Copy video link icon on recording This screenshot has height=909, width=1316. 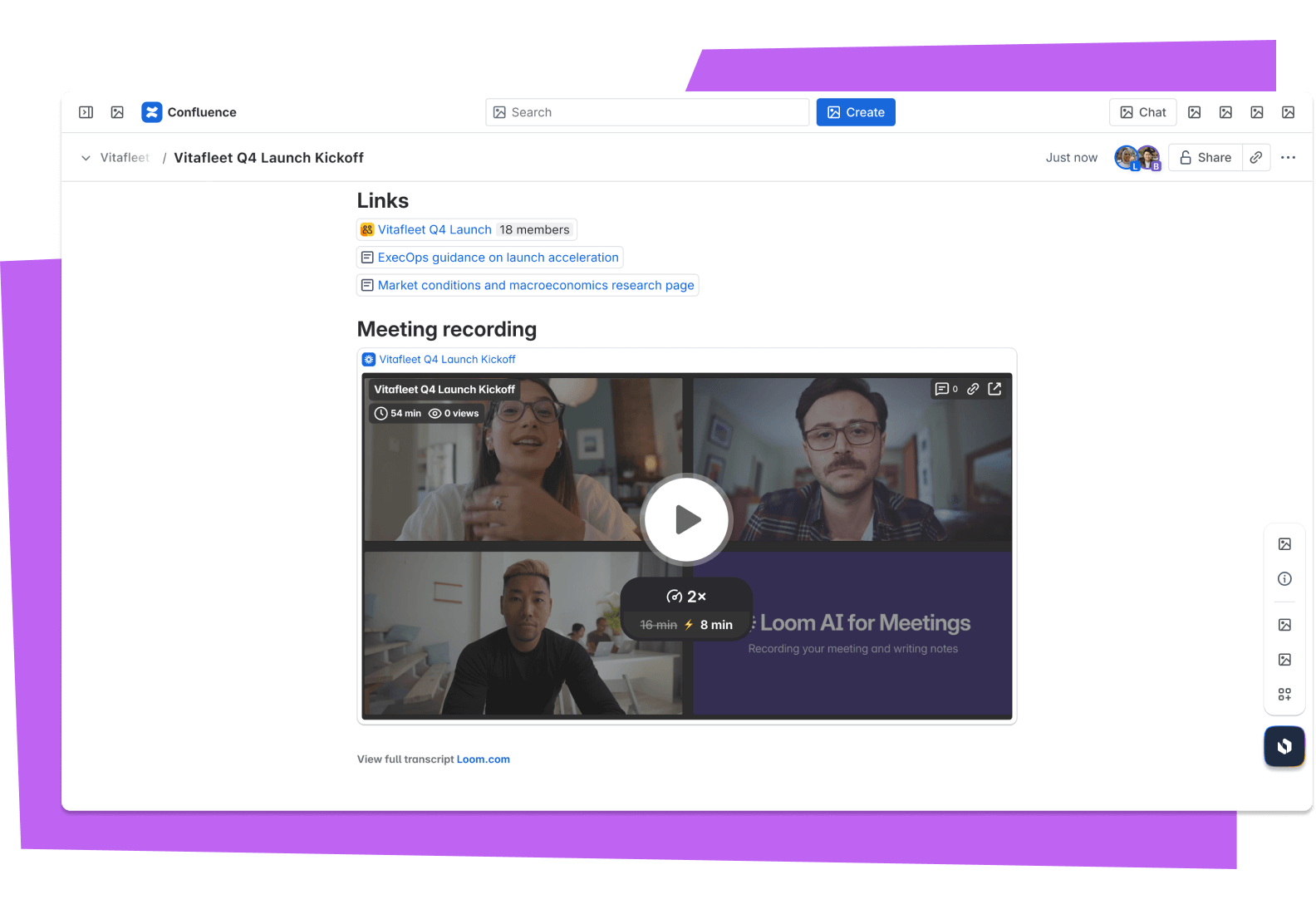pos(973,389)
